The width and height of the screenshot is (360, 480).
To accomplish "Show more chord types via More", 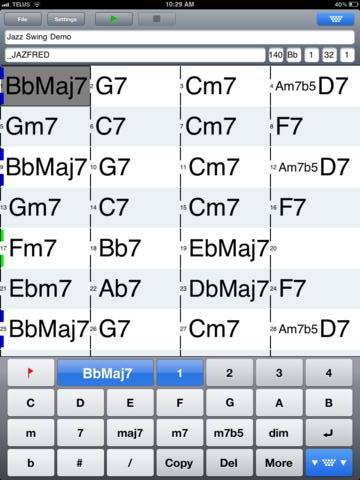I will 279,463.
